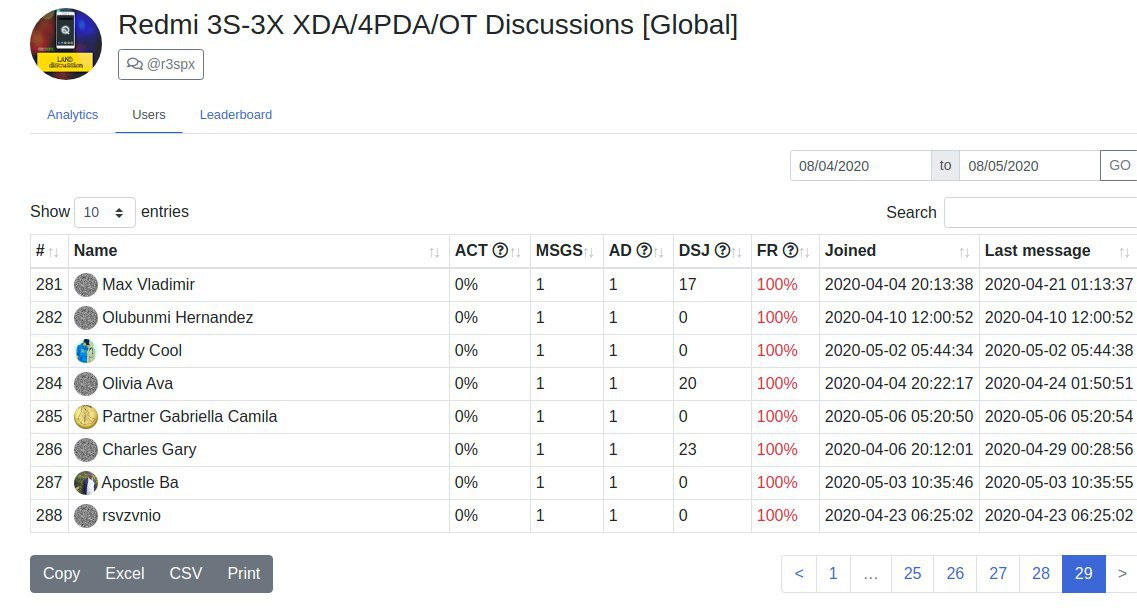Open the Olivia Ava user name

click(138, 384)
